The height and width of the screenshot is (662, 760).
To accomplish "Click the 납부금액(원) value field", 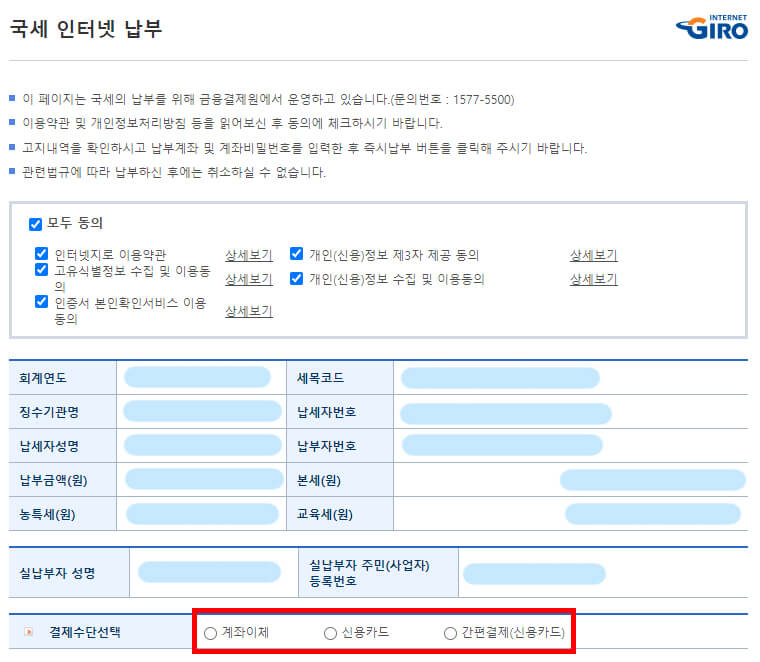I will click(204, 479).
